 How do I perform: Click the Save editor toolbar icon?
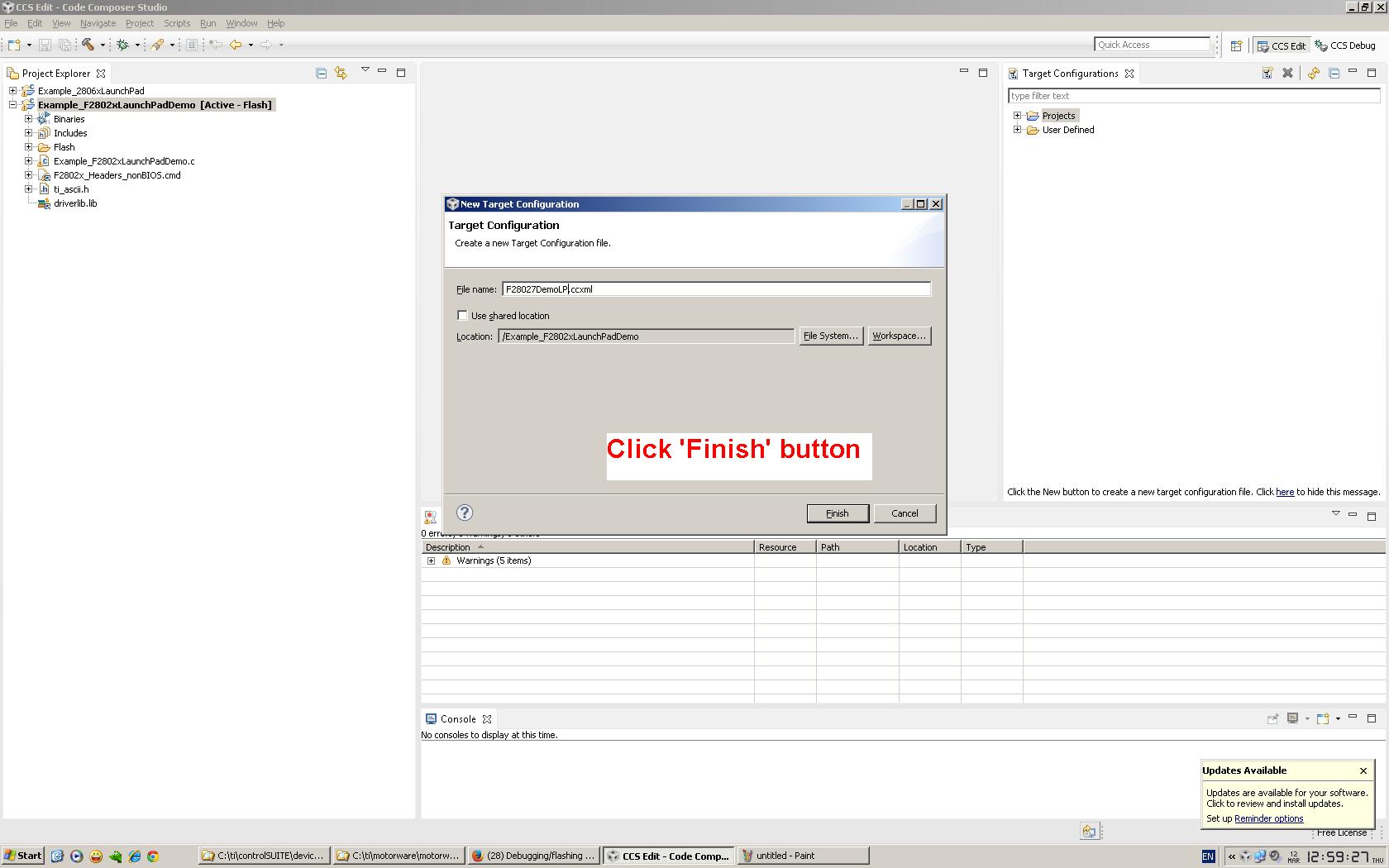tap(45, 45)
